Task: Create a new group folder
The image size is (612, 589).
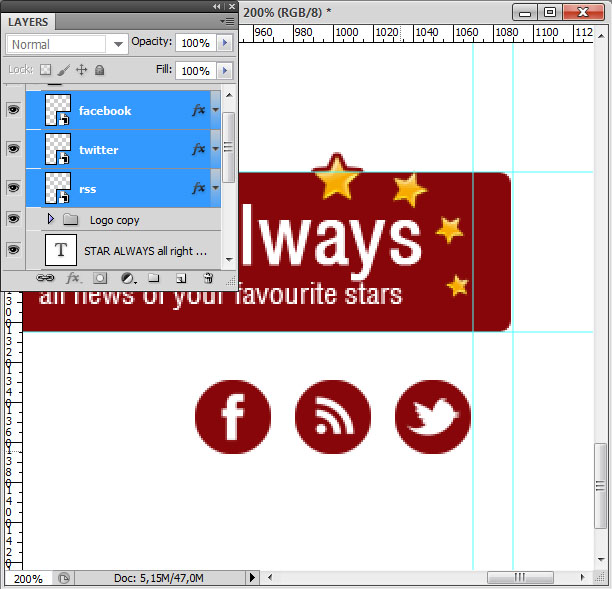Action: [x=154, y=278]
